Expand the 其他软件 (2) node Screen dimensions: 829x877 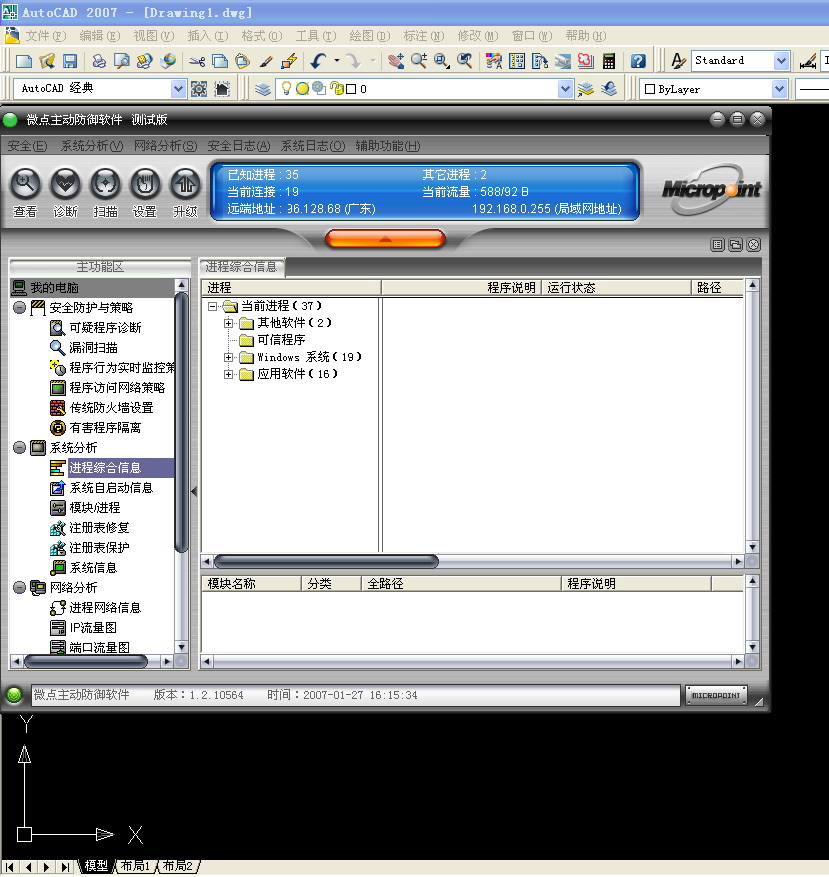coord(228,323)
